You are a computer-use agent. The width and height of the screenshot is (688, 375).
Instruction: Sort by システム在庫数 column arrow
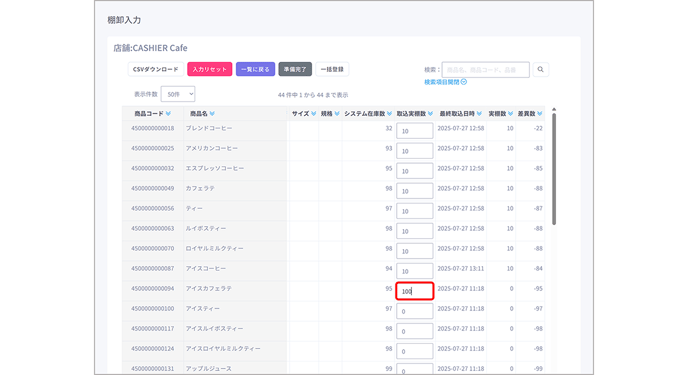(x=389, y=114)
